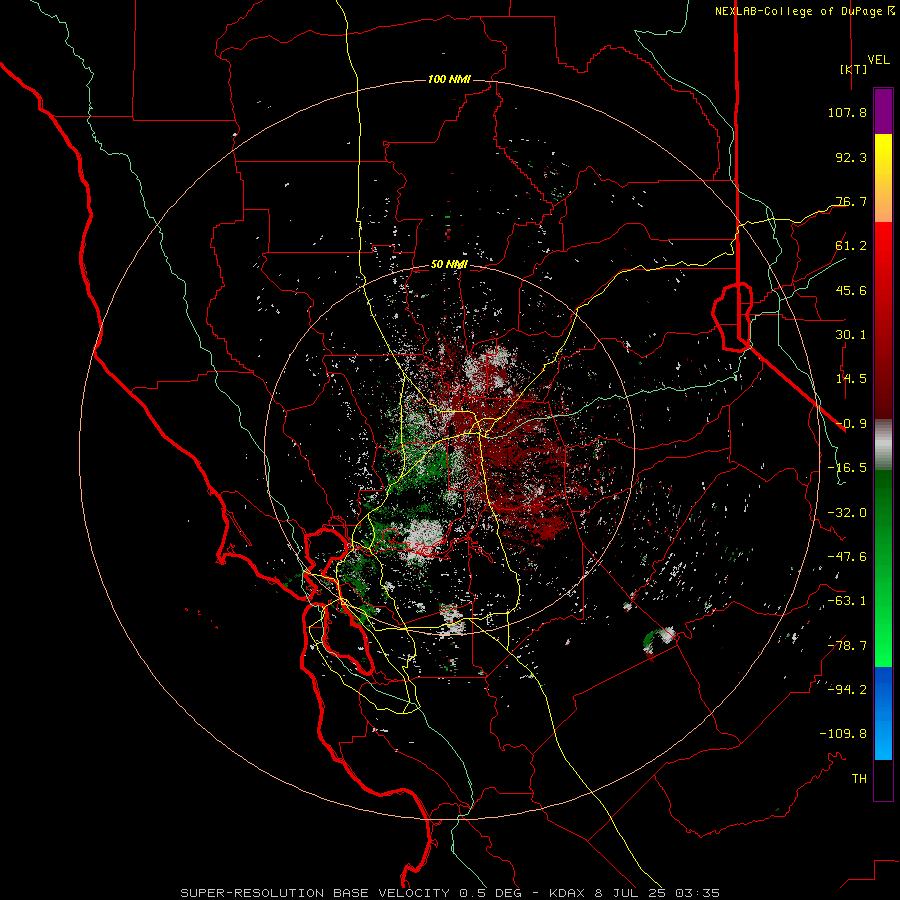Click the purple segment of color bar
This screenshot has width=900, height=900.
tap(883, 111)
